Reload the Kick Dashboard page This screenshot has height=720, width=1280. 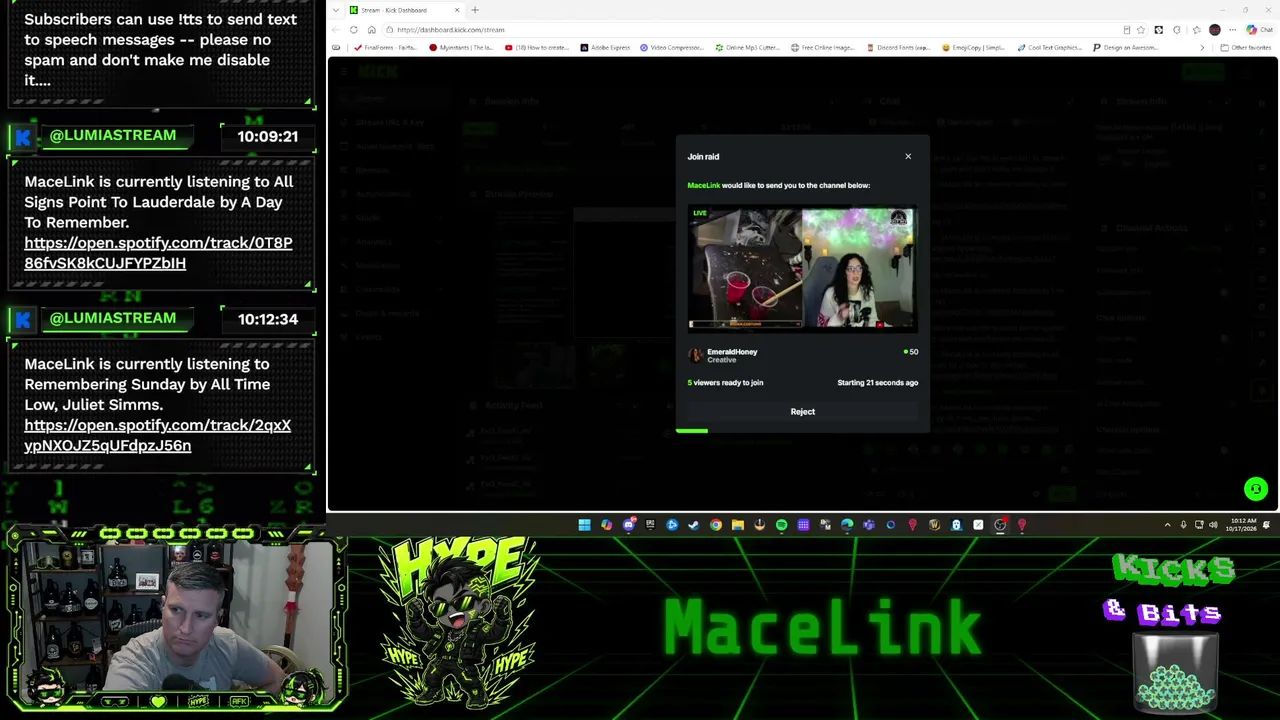point(353,29)
